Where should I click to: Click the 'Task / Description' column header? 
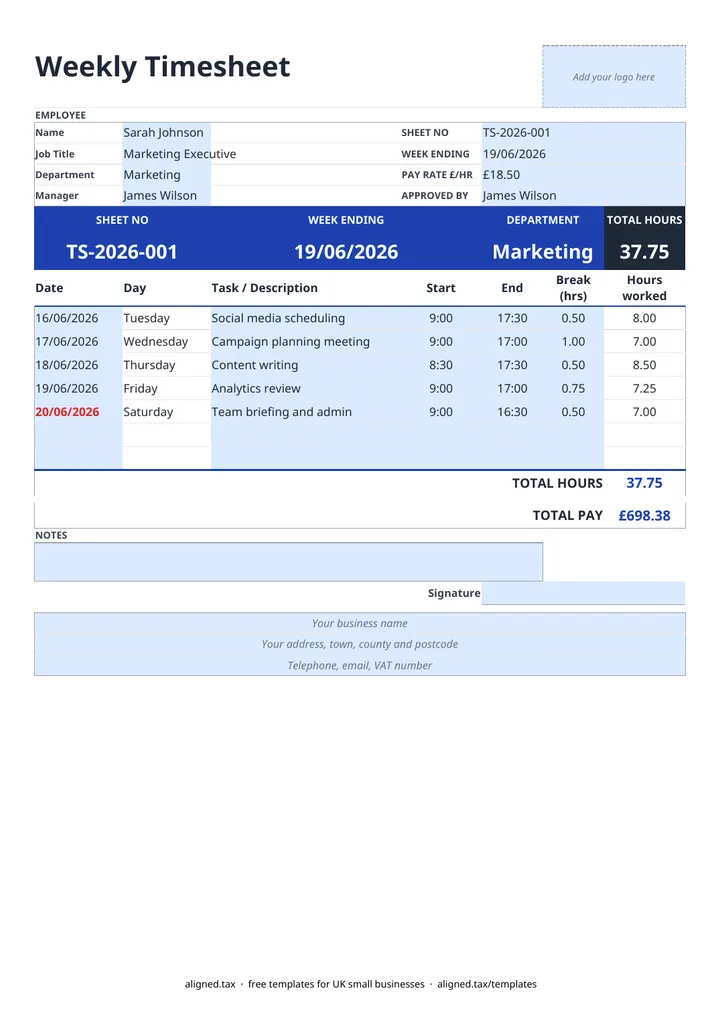click(264, 288)
